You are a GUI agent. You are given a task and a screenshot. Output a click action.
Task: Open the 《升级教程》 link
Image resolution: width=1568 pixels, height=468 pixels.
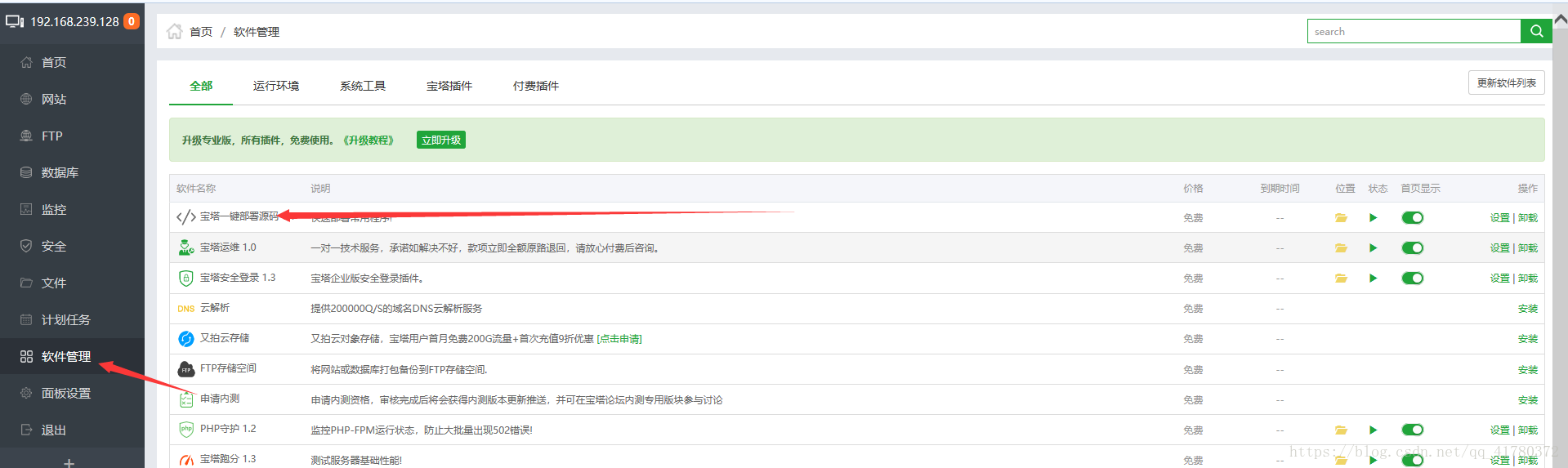click(x=368, y=140)
